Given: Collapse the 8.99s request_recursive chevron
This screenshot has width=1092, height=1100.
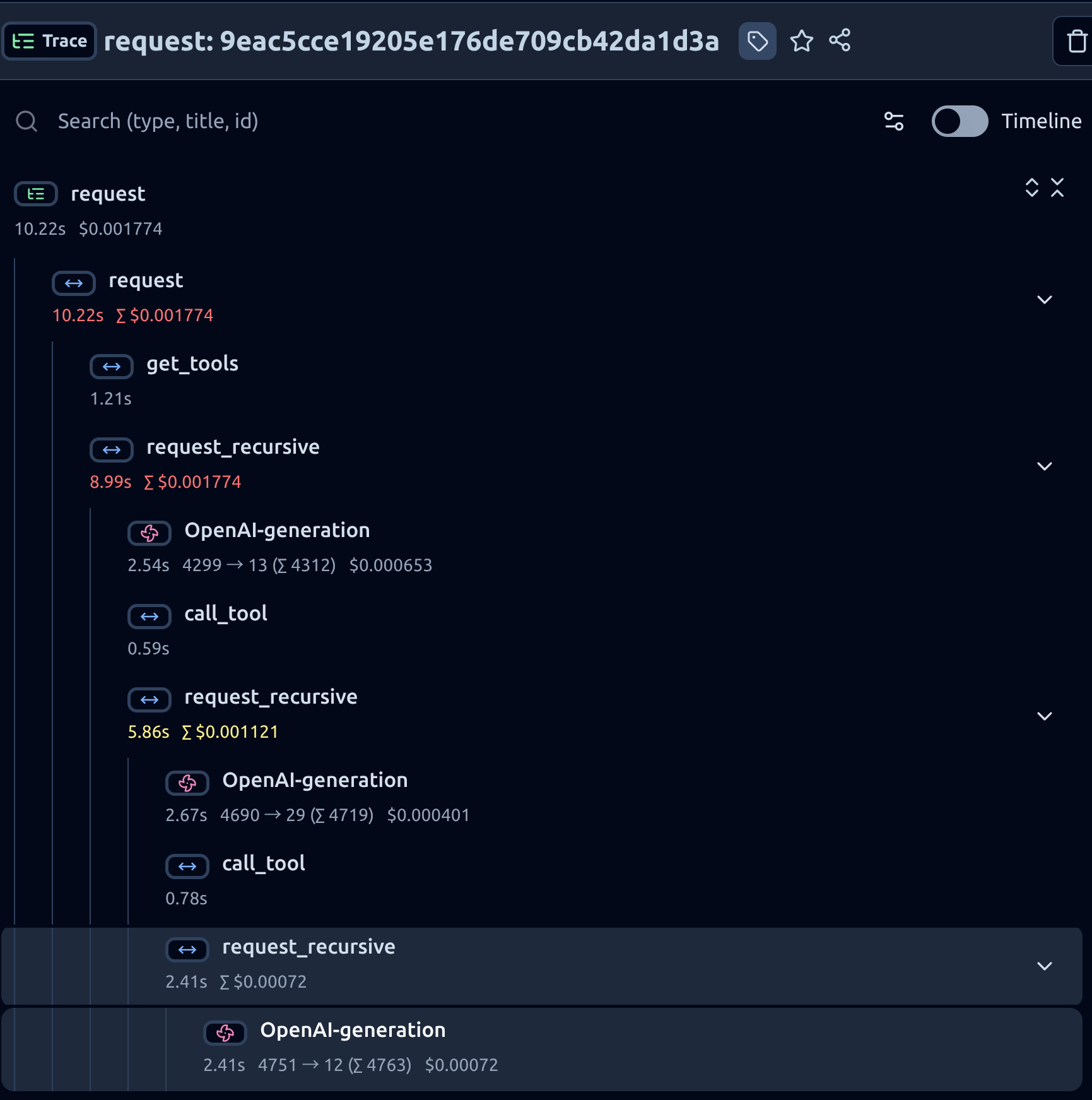Looking at the screenshot, I should click(x=1045, y=466).
